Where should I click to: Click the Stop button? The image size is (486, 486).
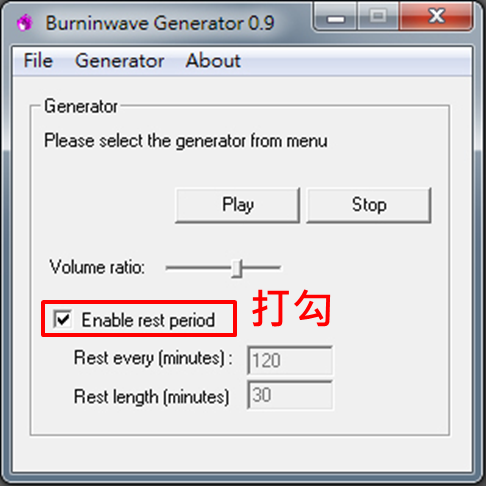click(369, 205)
